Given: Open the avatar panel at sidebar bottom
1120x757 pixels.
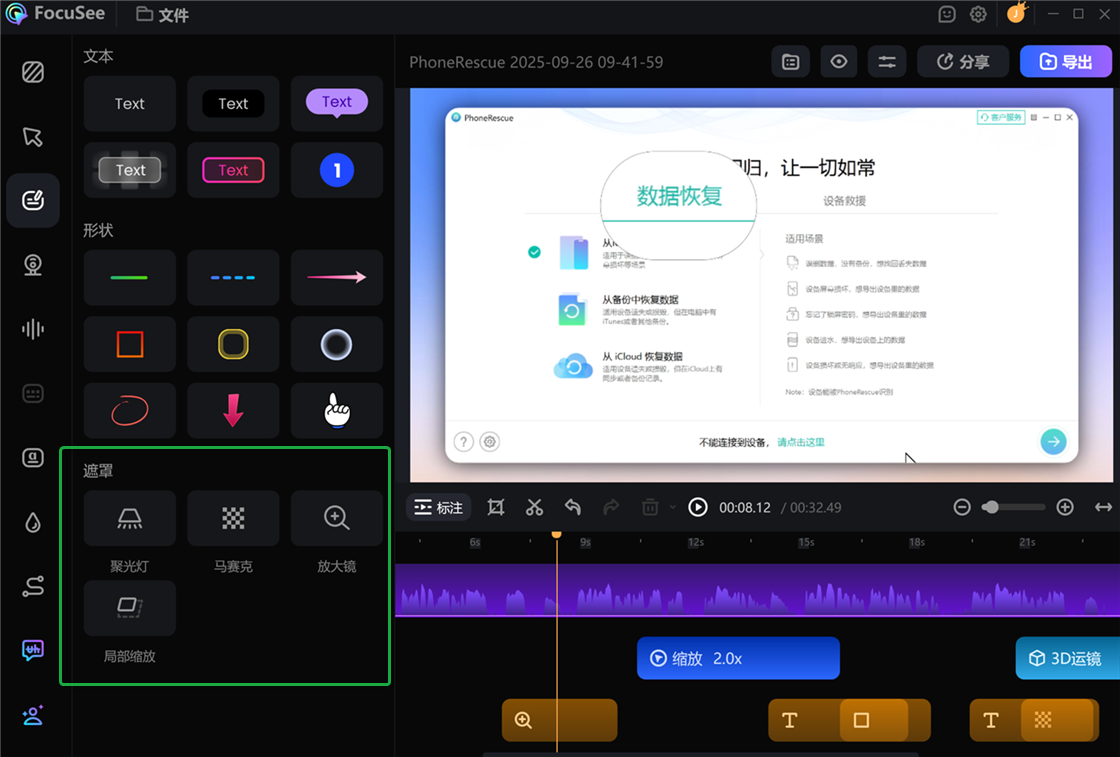Looking at the screenshot, I should (33, 715).
